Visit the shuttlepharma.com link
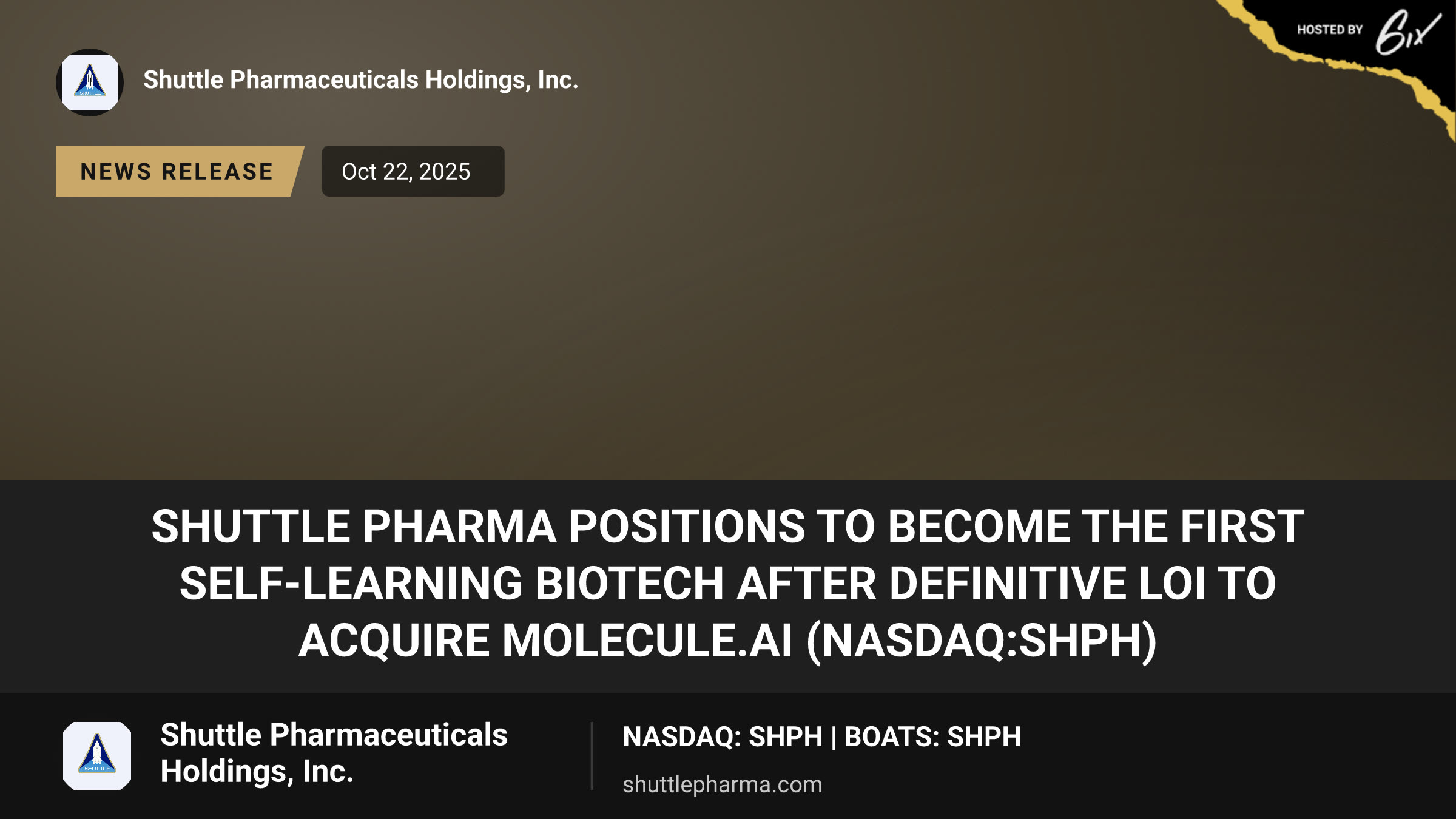1456x819 pixels. 723,784
